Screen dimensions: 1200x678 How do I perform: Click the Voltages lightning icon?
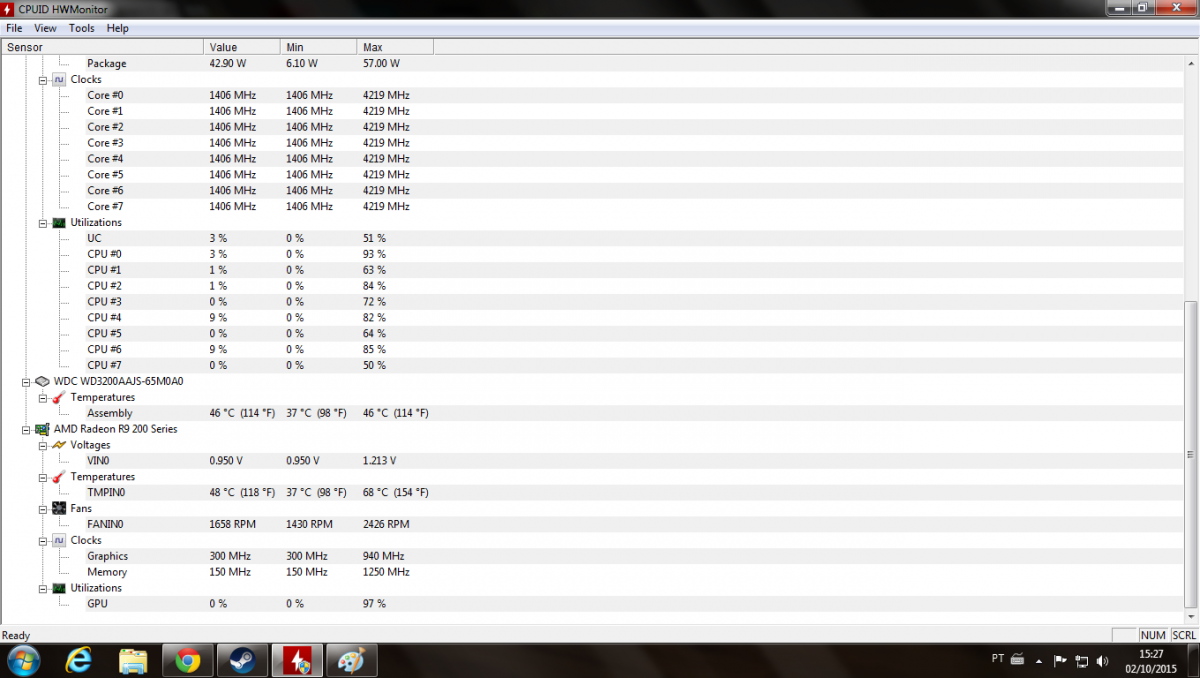(x=59, y=444)
